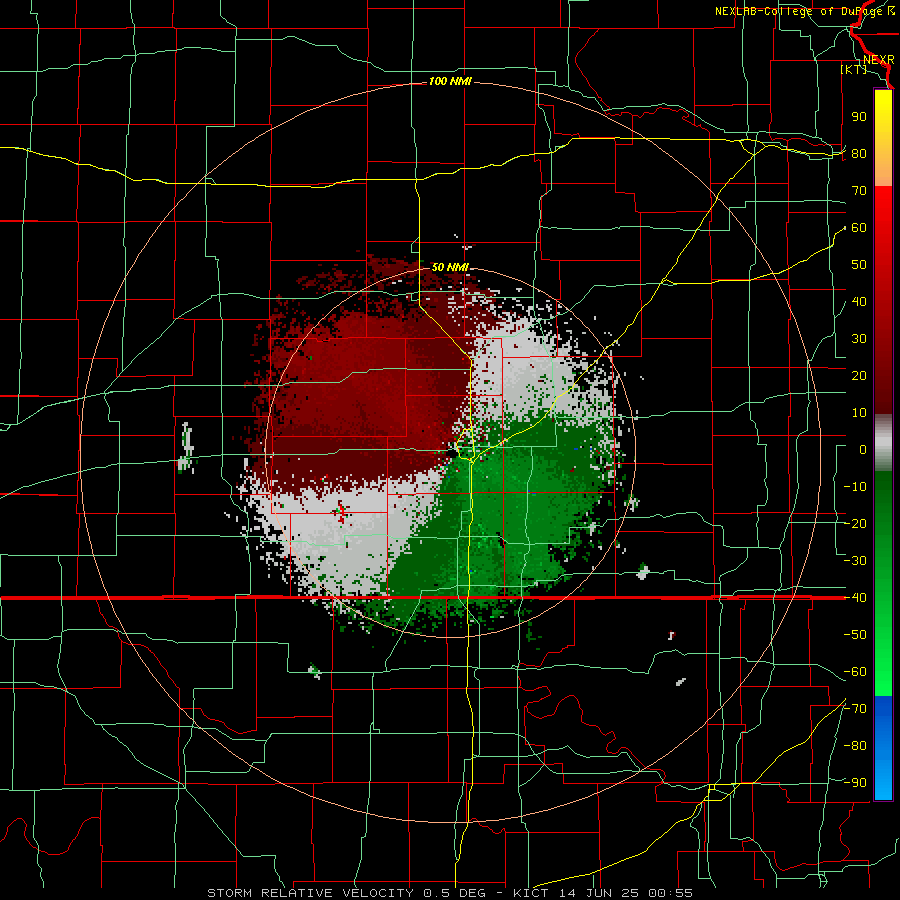Click the "100 NMI" range ring label

[450, 82]
